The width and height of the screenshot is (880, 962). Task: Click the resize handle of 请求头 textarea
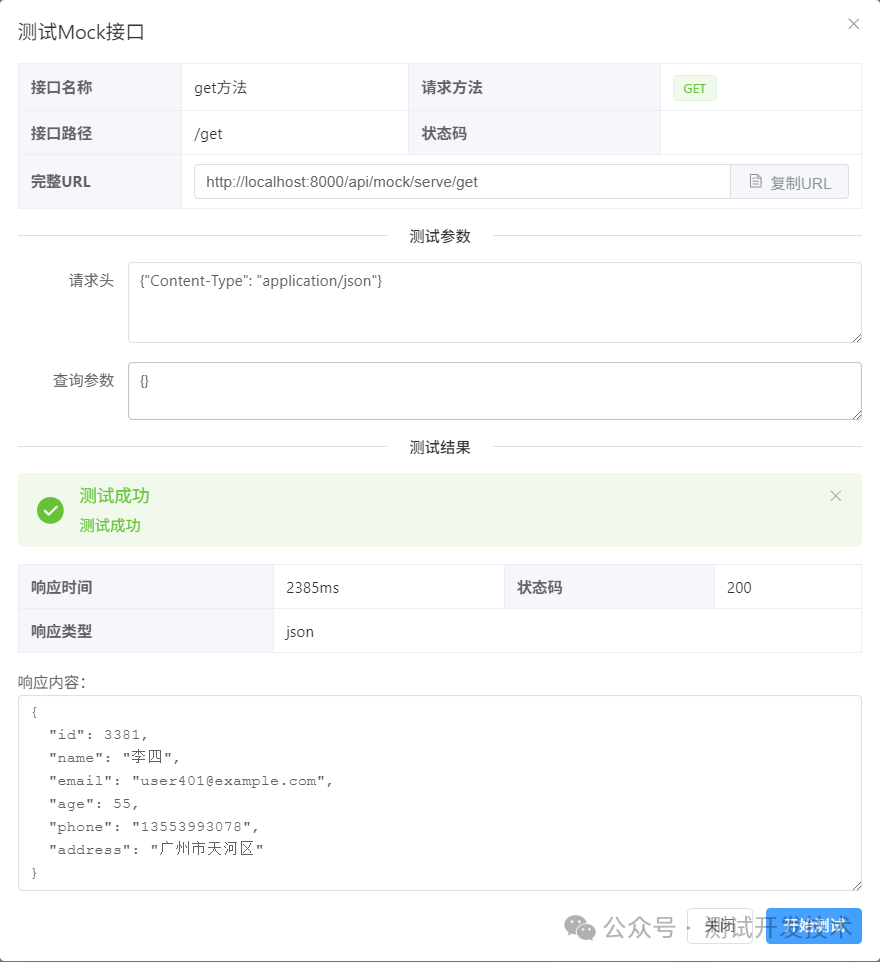[856, 340]
